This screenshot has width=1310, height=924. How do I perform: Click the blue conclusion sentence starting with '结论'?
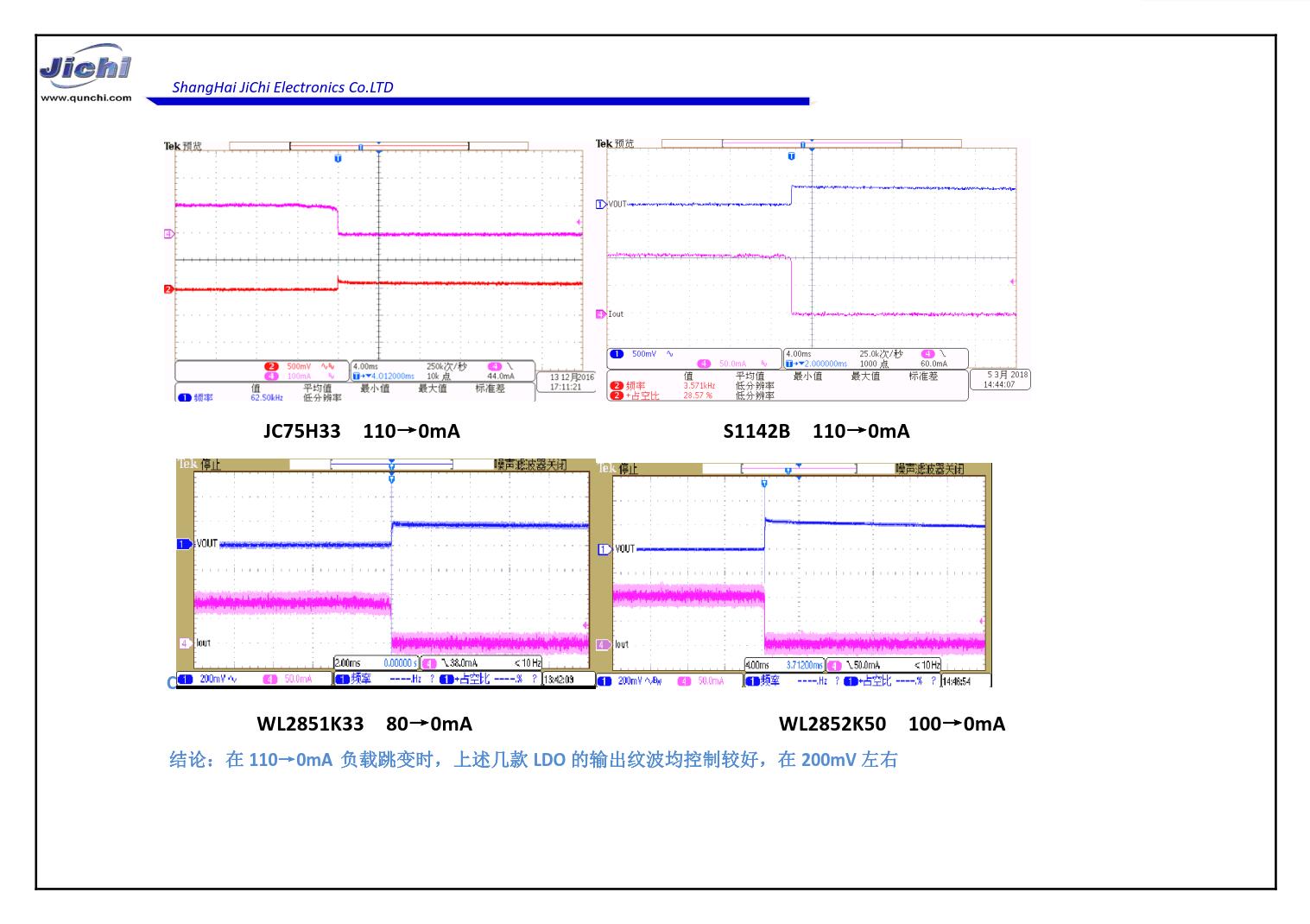pos(533,760)
